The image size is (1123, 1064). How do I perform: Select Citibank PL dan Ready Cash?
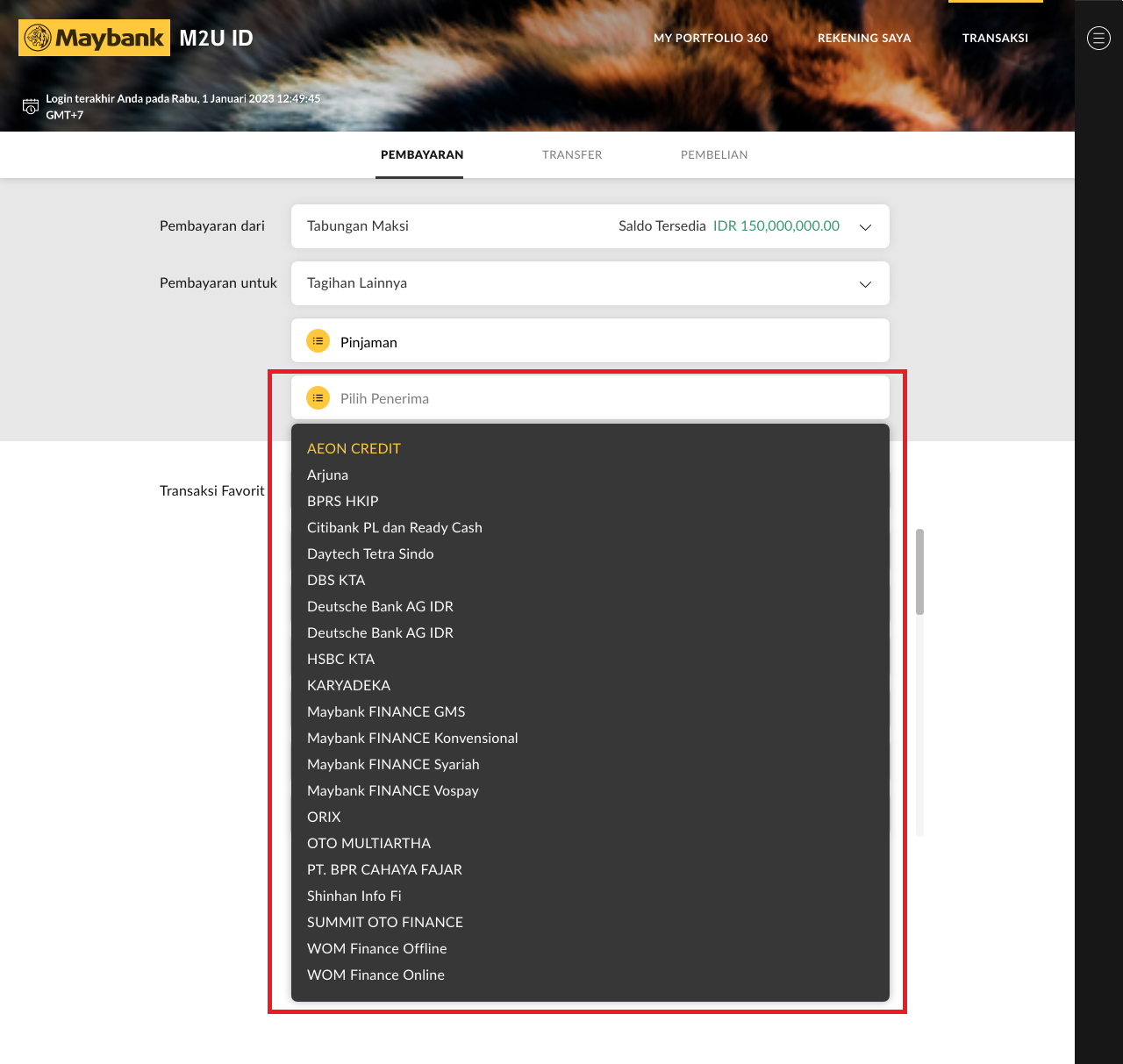(x=395, y=527)
